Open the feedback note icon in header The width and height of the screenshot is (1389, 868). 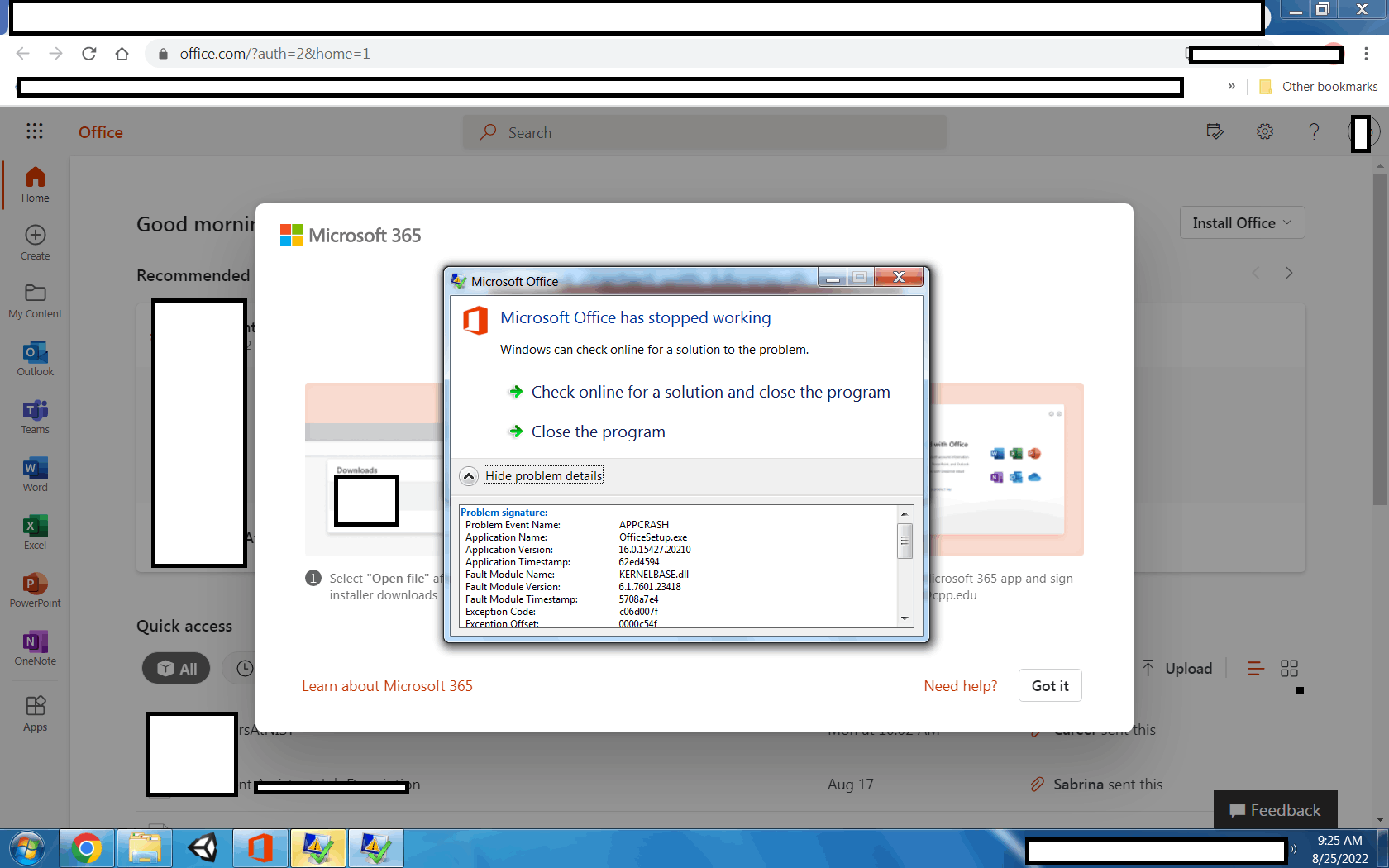click(1215, 131)
